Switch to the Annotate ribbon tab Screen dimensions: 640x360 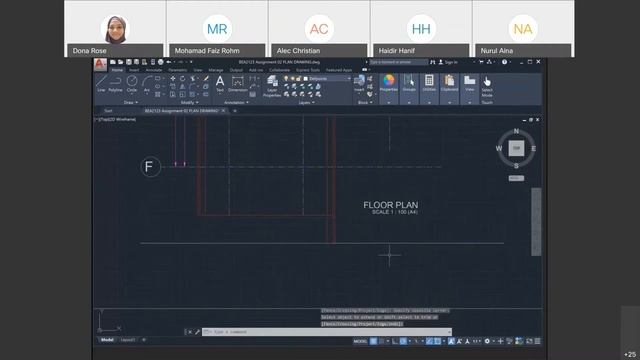pos(154,70)
